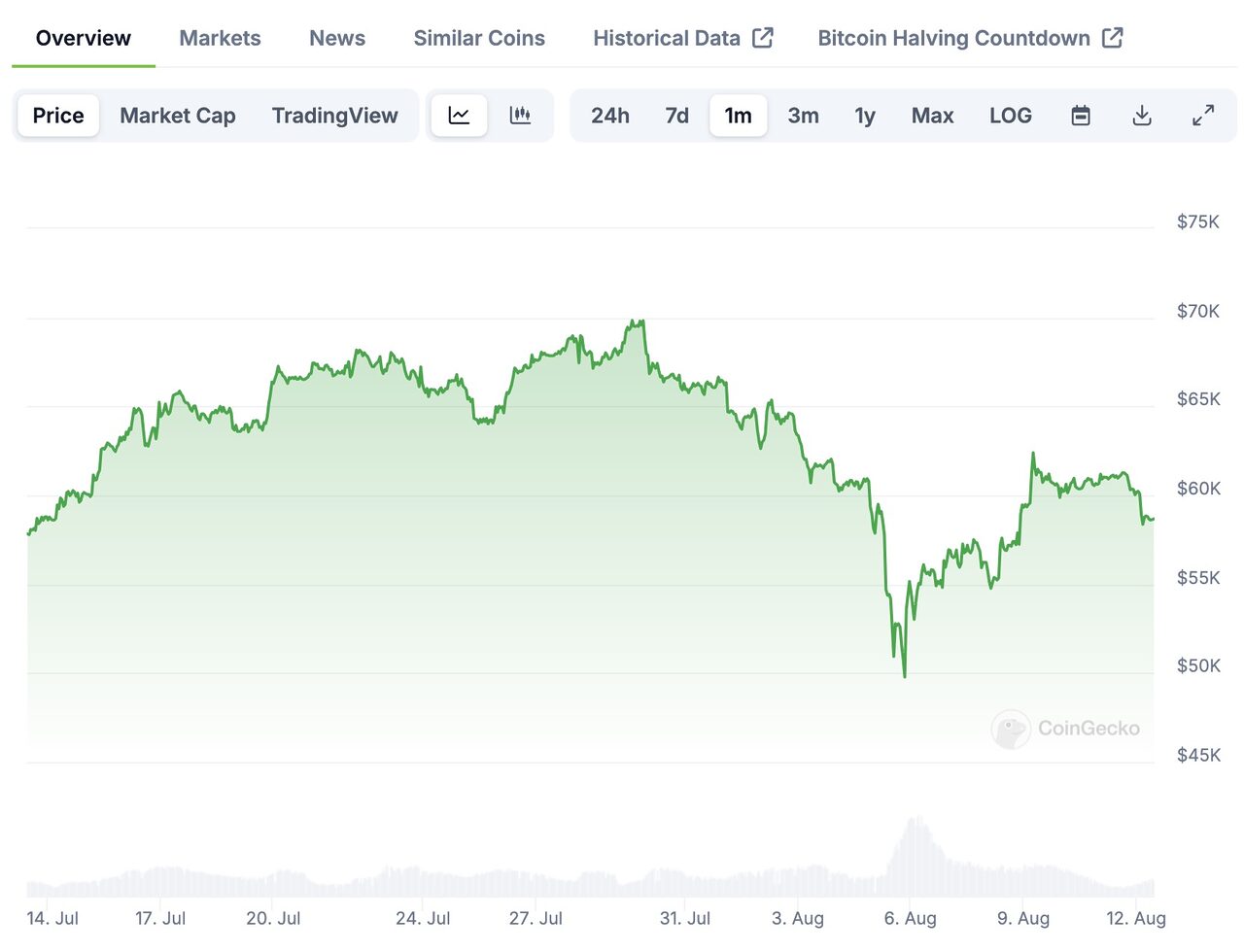Click the 17. Jul date label
The width and height of the screenshot is (1244, 952).
(x=160, y=918)
